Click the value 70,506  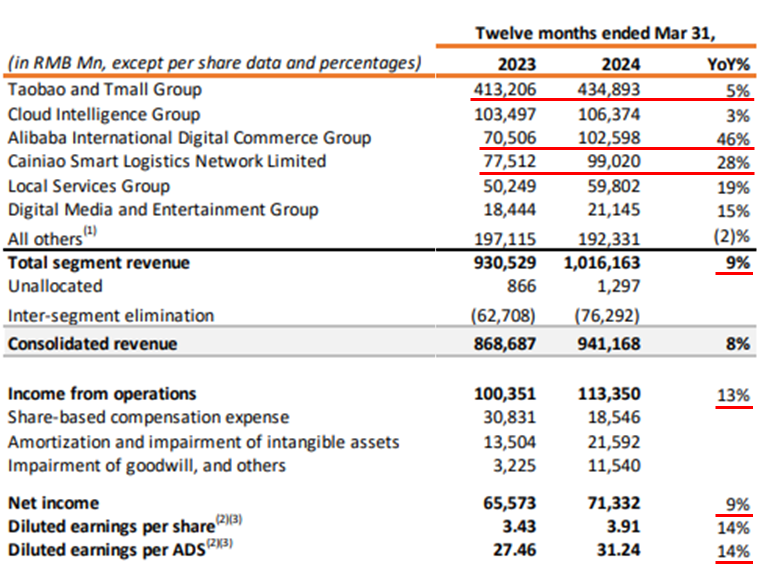509,138
